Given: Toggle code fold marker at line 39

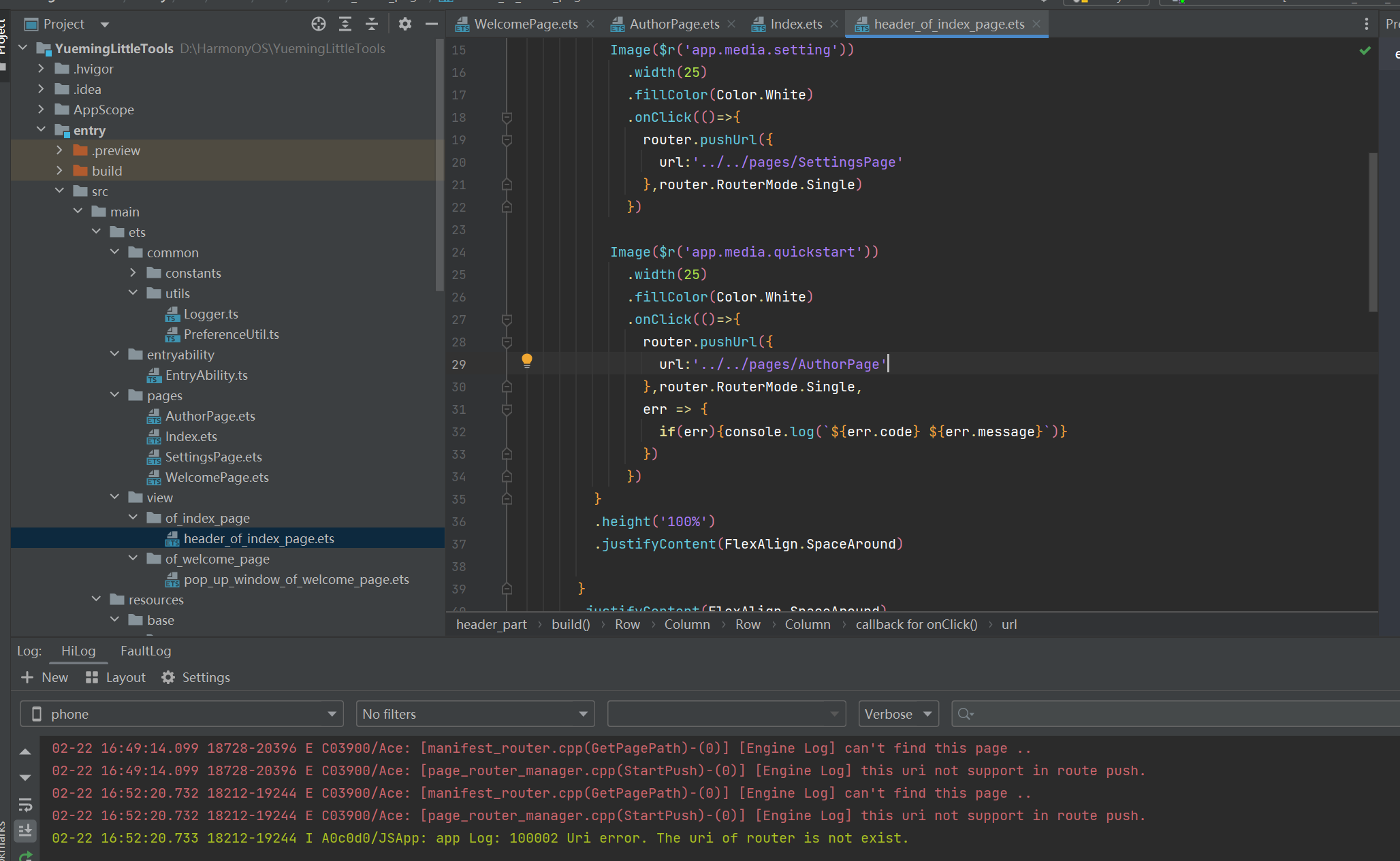Looking at the screenshot, I should click(507, 589).
